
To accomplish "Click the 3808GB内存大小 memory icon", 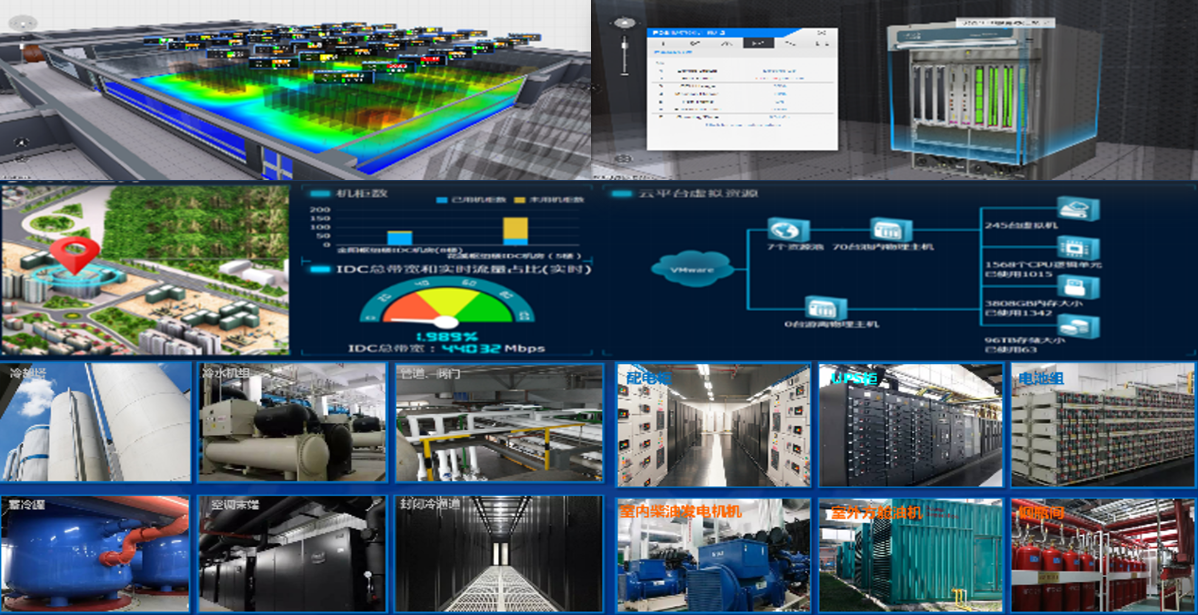I will (x=1079, y=288).
